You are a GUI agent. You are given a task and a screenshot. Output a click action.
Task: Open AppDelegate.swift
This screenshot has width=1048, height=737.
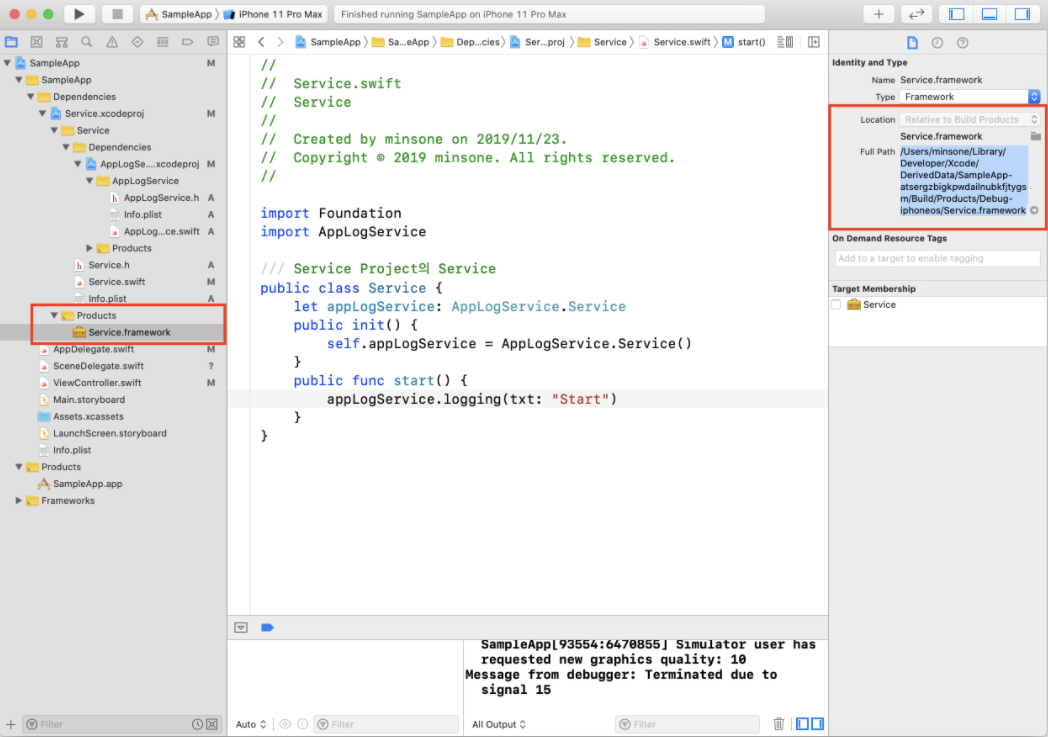coord(93,349)
